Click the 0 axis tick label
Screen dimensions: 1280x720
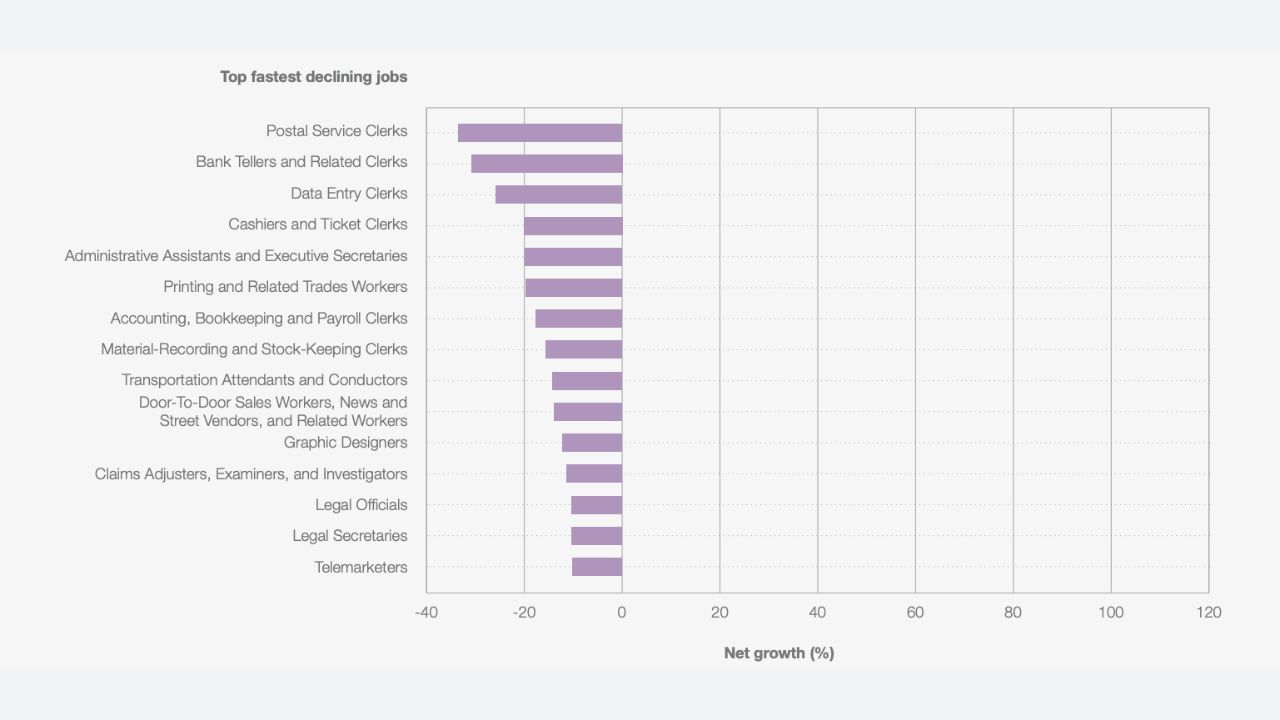(x=622, y=612)
